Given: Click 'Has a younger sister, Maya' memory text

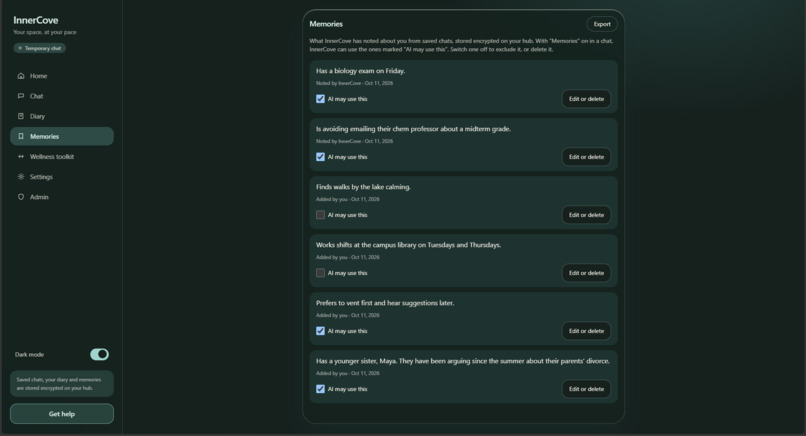Looking at the screenshot, I should coord(463,361).
